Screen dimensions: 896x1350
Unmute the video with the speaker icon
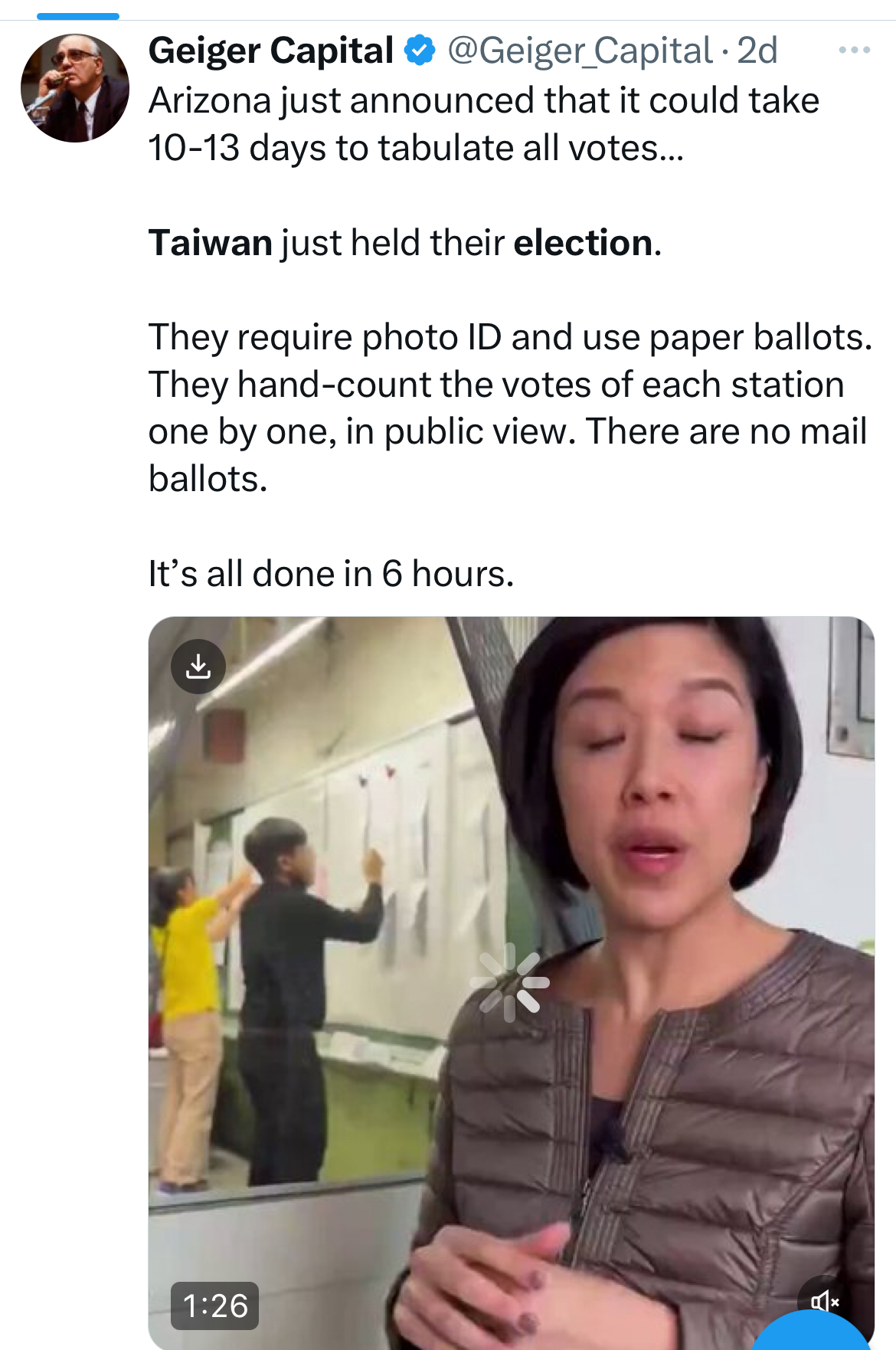825,1301
